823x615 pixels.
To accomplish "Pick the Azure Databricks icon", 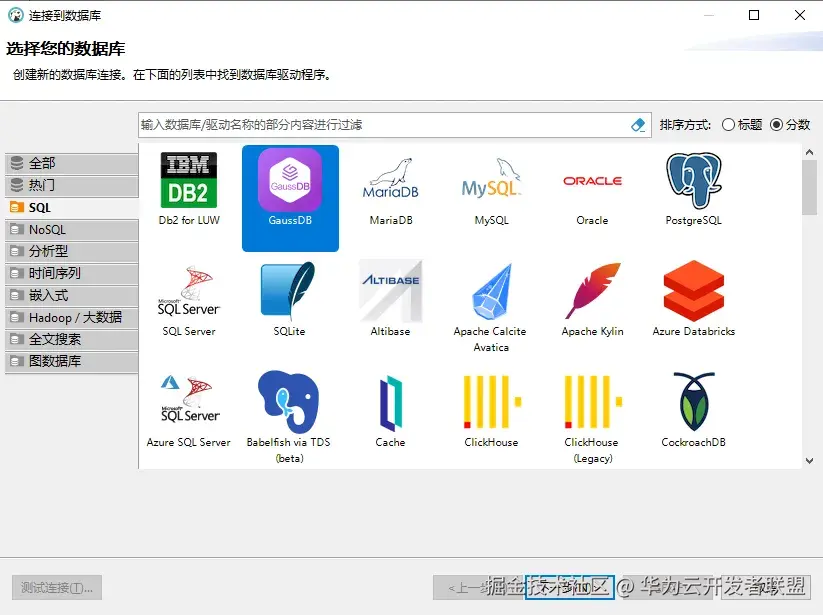I will coord(694,291).
